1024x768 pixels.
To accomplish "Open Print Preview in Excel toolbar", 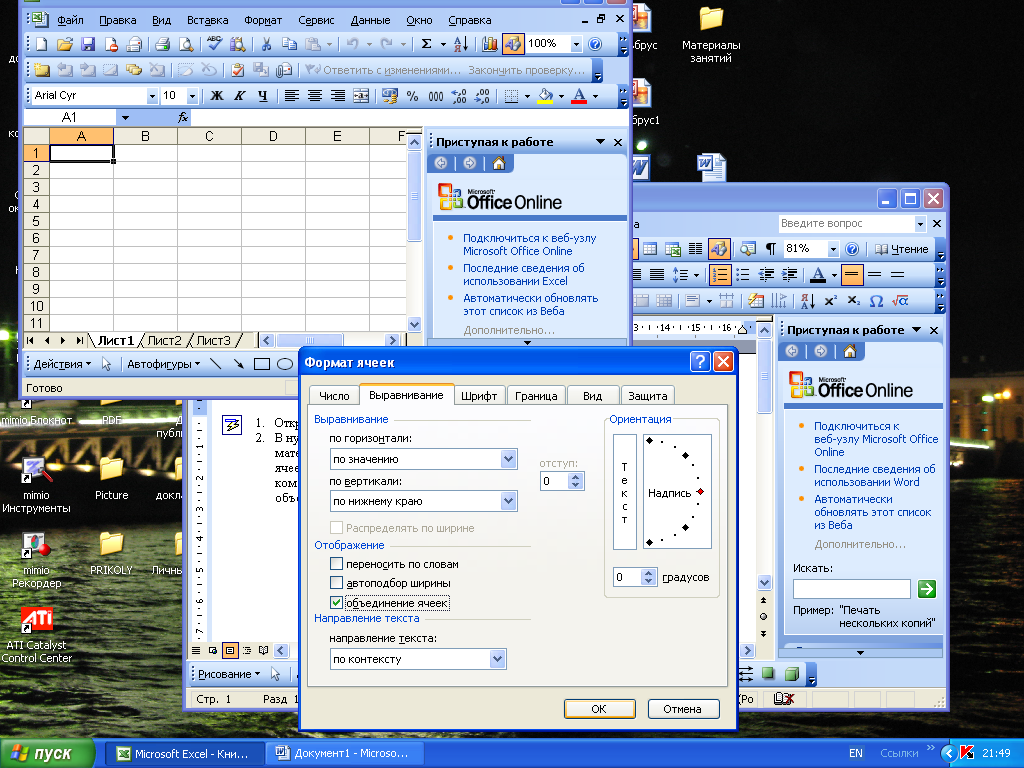I will [x=186, y=44].
